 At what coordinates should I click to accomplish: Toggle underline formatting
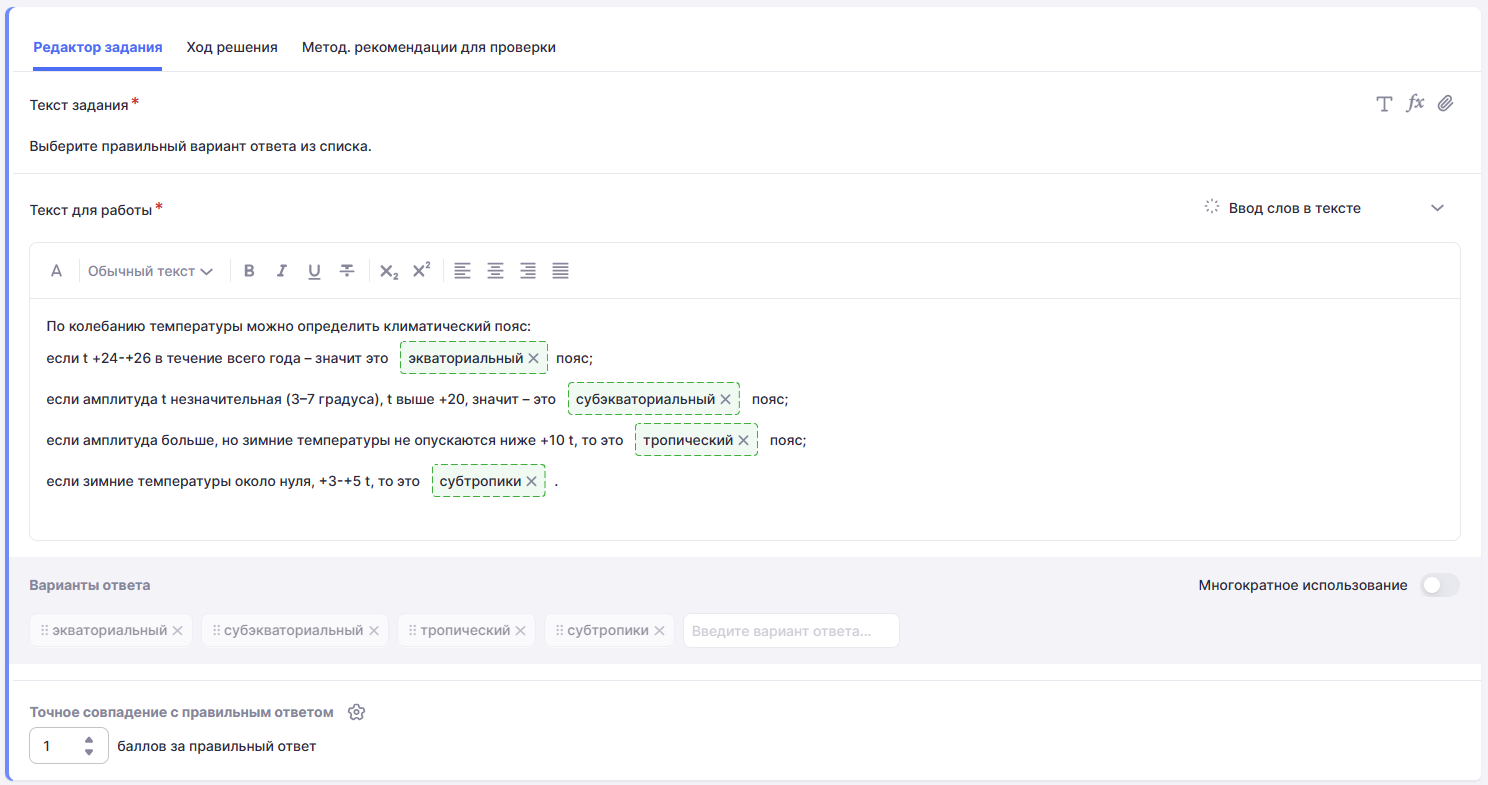pos(314,271)
